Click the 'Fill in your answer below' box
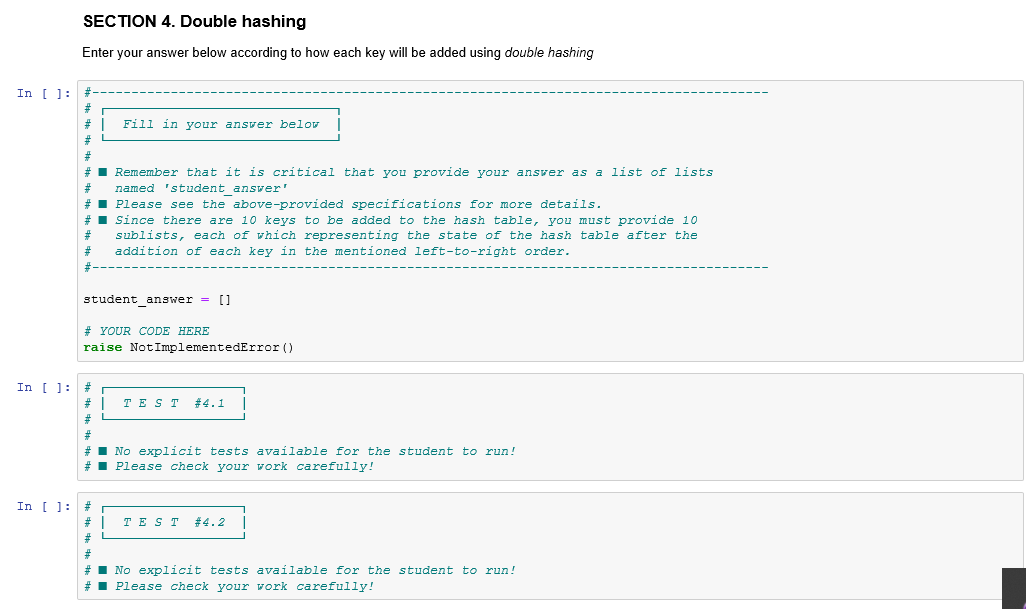The width and height of the screenshot is (1026, 609). pos(221,124)
